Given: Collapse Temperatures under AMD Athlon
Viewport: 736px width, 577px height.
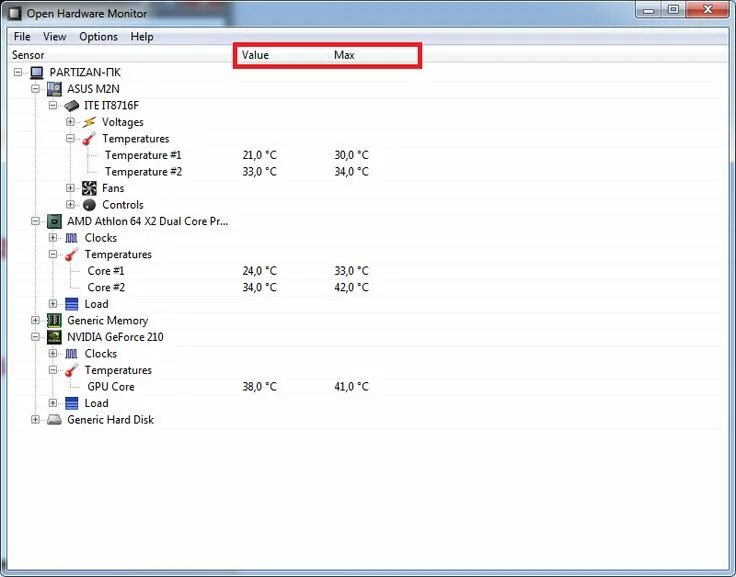Looking at the screenshot, I should [53, 254].
